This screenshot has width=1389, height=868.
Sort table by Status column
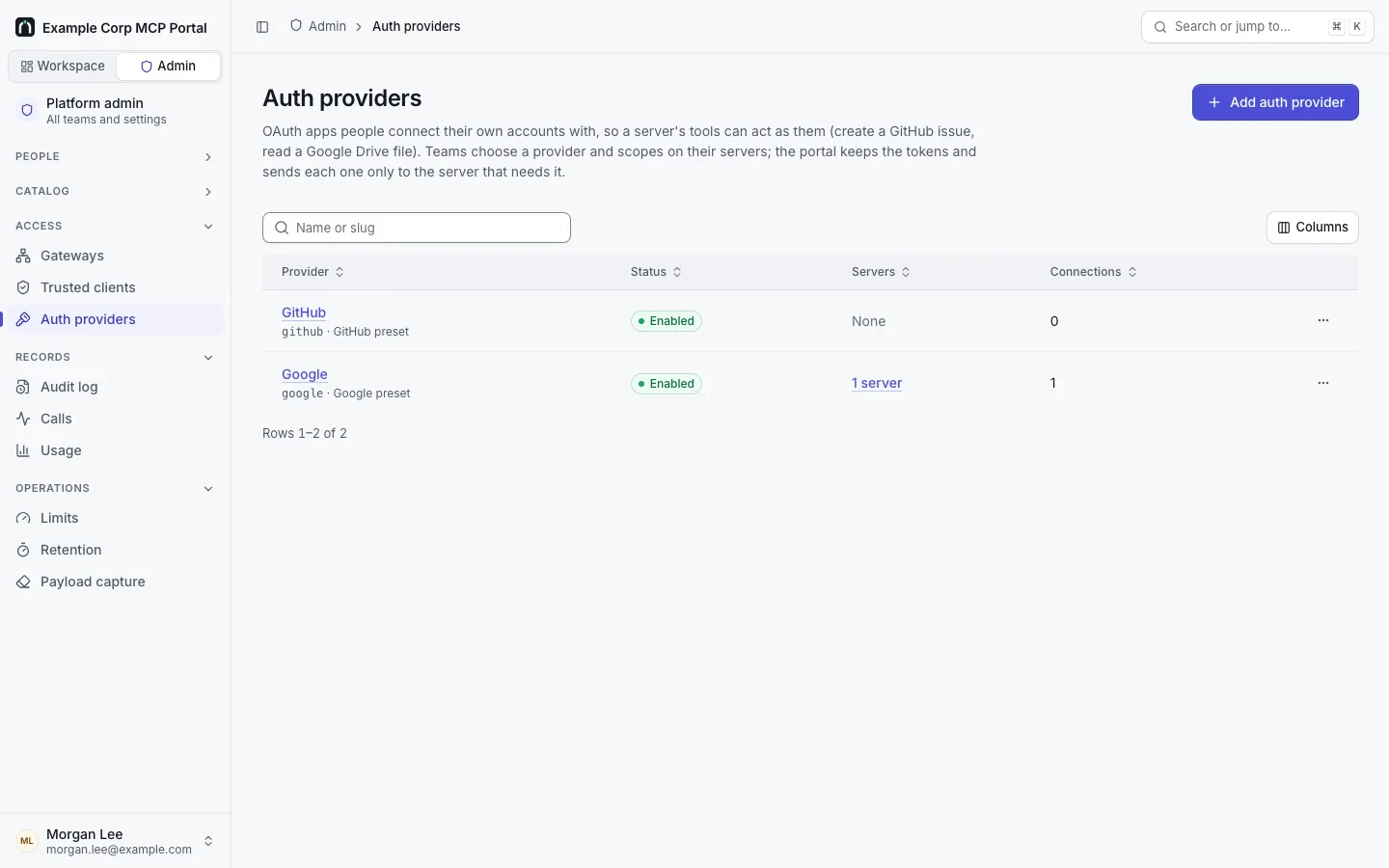tap(656, 272)
